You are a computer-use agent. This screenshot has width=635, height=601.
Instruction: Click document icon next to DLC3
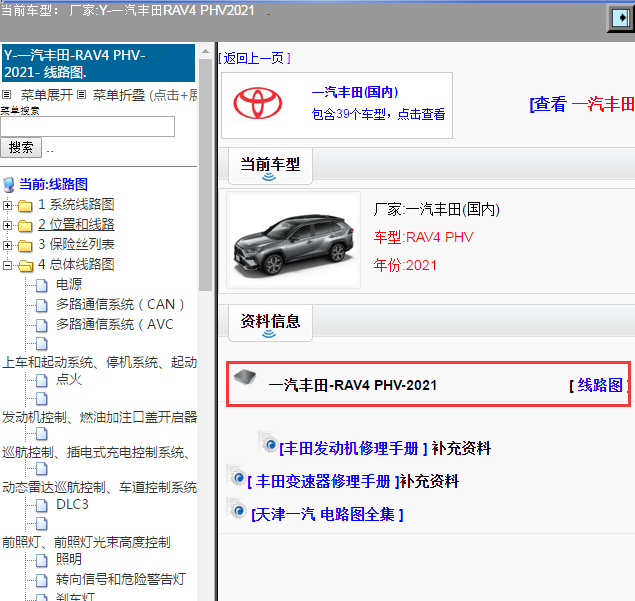click(41, 505)
